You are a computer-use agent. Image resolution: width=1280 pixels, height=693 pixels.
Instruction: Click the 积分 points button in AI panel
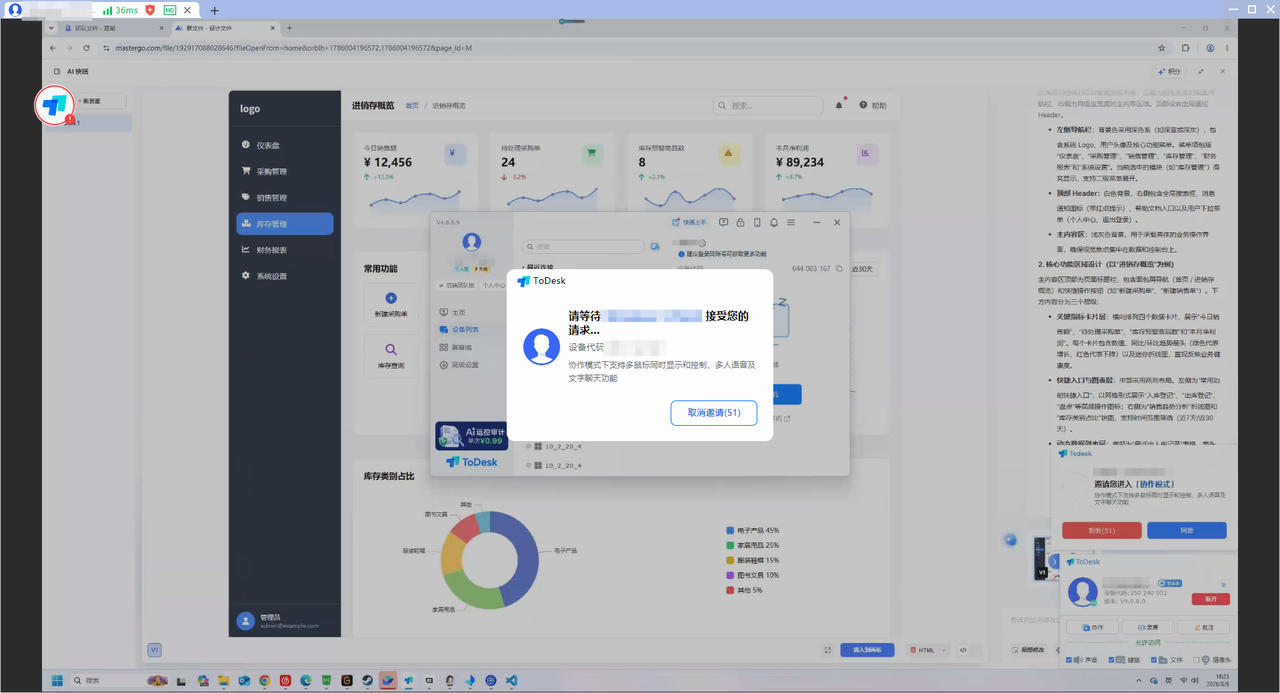[x=1168, y=72]
